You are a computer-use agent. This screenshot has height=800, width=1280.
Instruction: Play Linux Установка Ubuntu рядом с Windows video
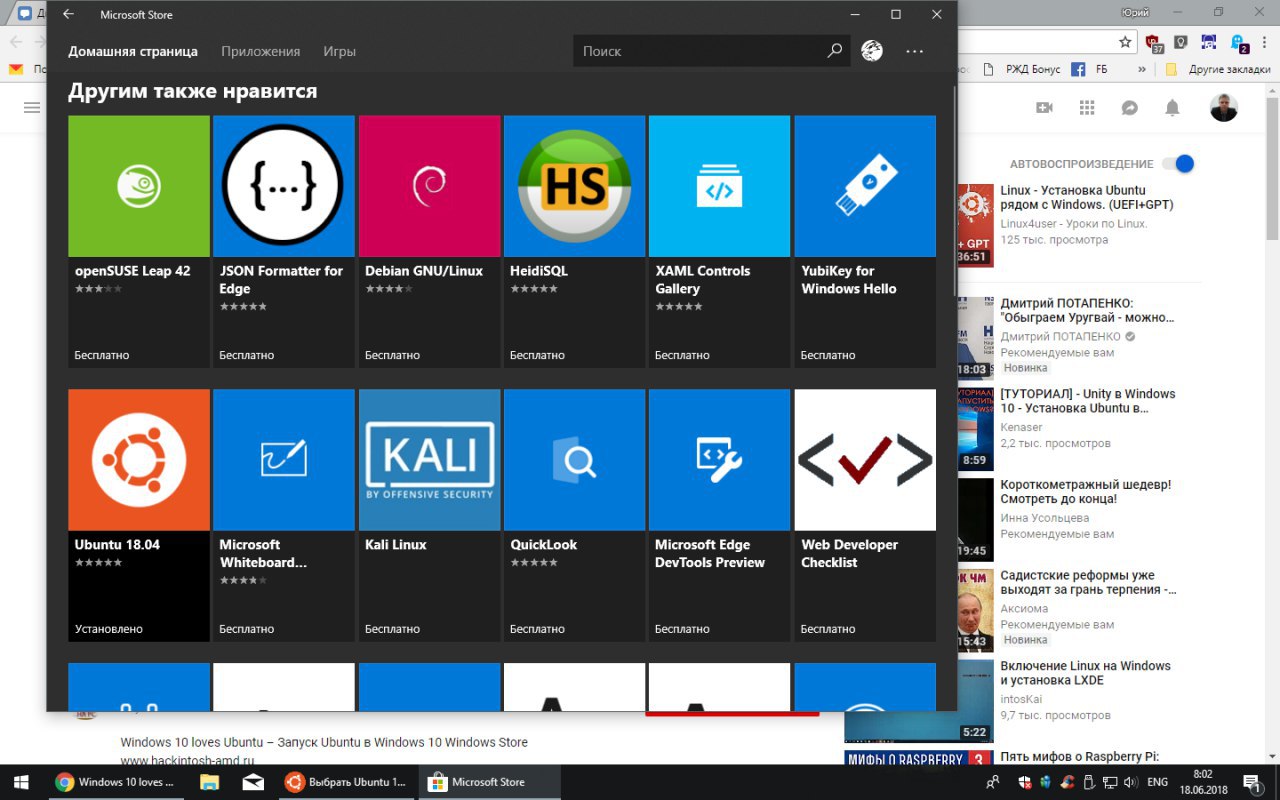click(1087, 198)
